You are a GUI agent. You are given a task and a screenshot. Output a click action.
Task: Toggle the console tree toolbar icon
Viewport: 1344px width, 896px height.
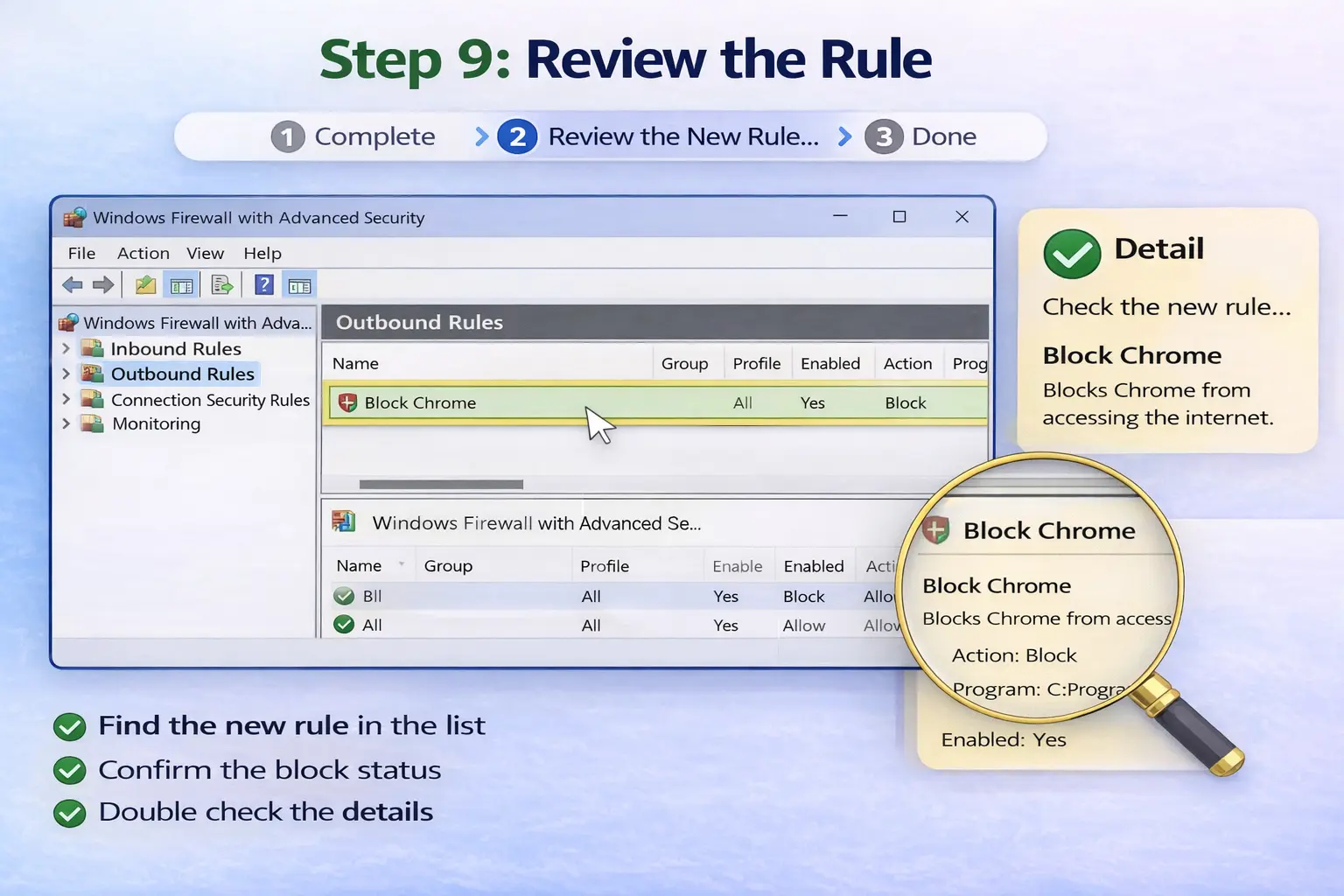[182, 285]
